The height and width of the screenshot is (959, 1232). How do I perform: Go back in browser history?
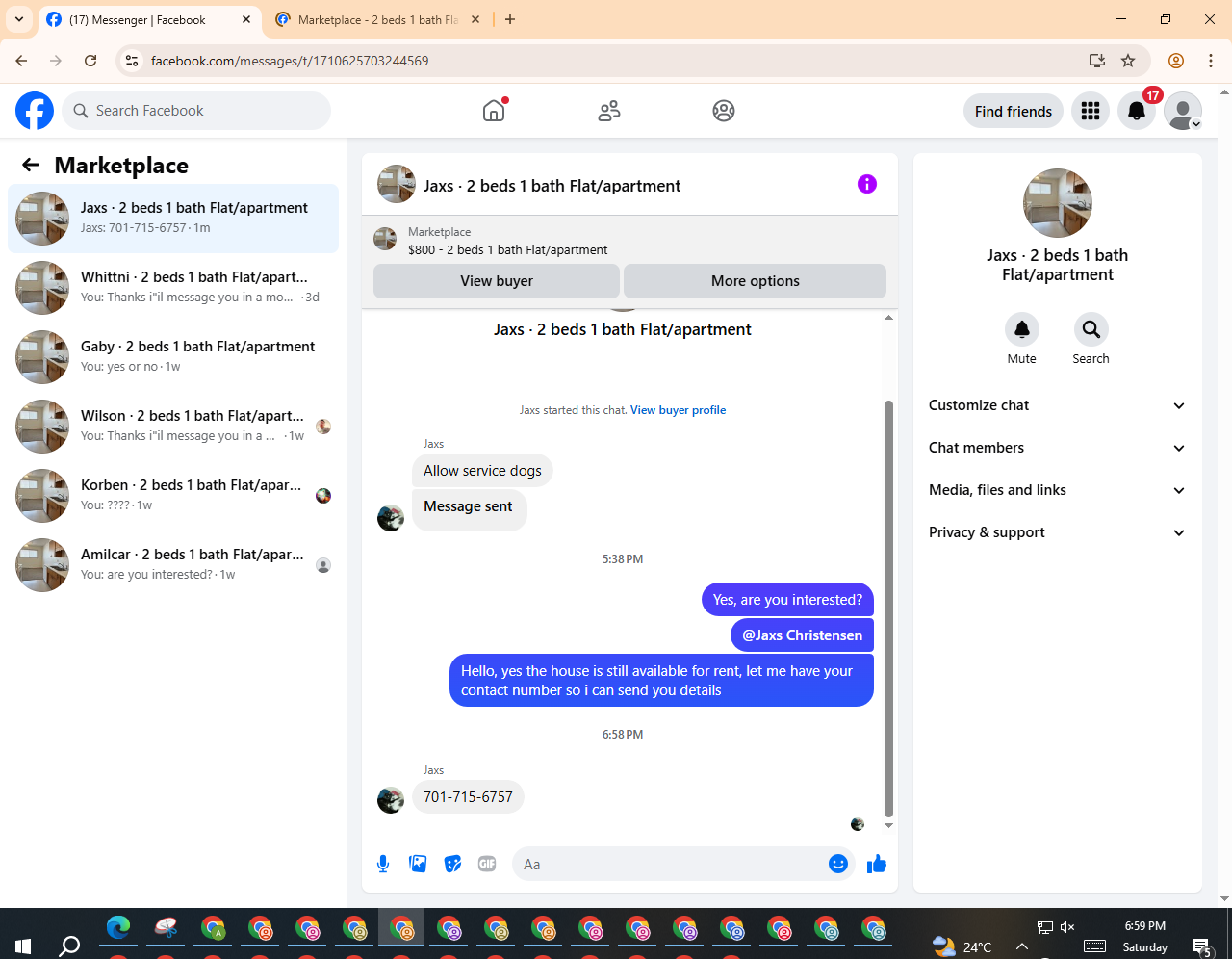pos(21,61)
